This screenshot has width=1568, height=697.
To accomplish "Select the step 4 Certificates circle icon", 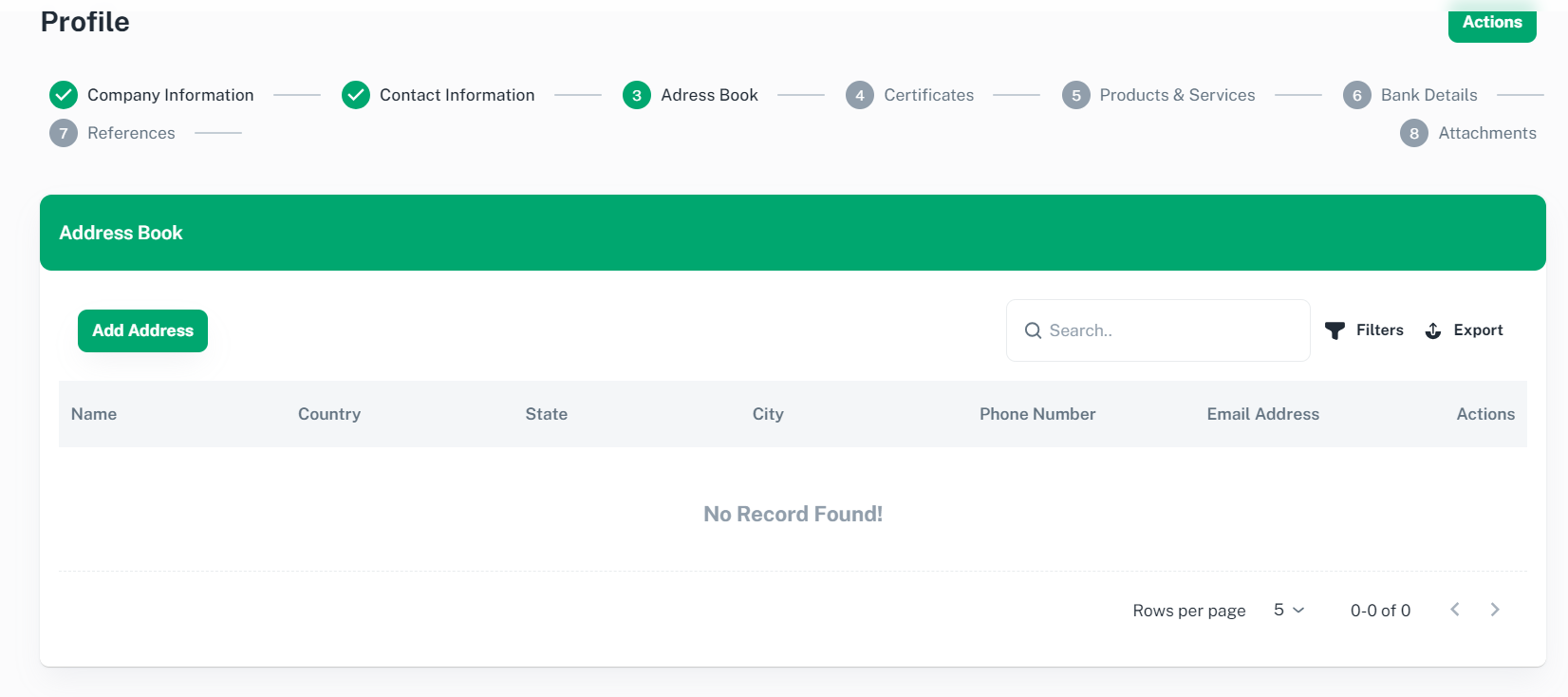I will [860, 95].
